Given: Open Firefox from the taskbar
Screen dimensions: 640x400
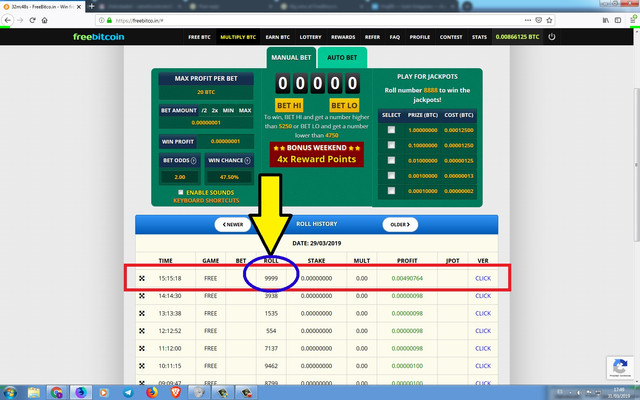Looking at the screenshot, I should [x=152, y=393].
